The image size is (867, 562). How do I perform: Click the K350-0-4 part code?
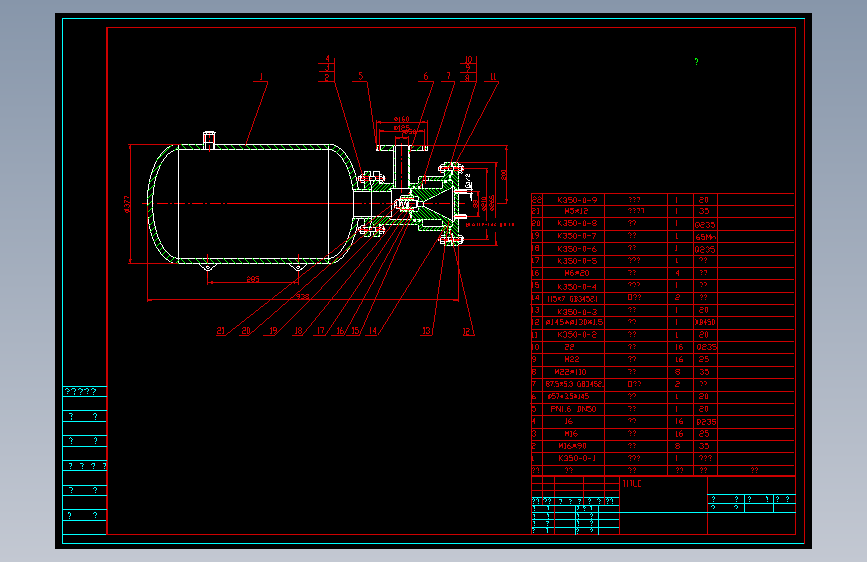pyautogui.click(x=577, y=287)
